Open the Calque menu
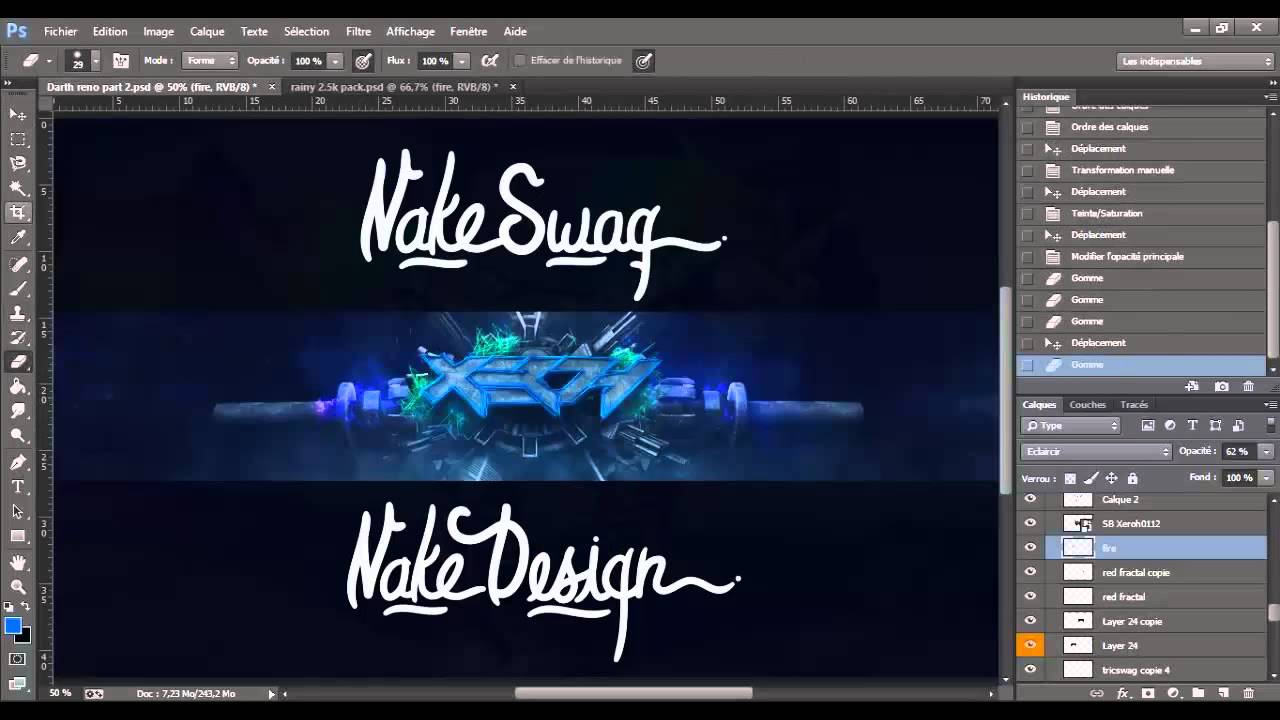The height and width of the screenshot is (720, 1280). [207, 31]
